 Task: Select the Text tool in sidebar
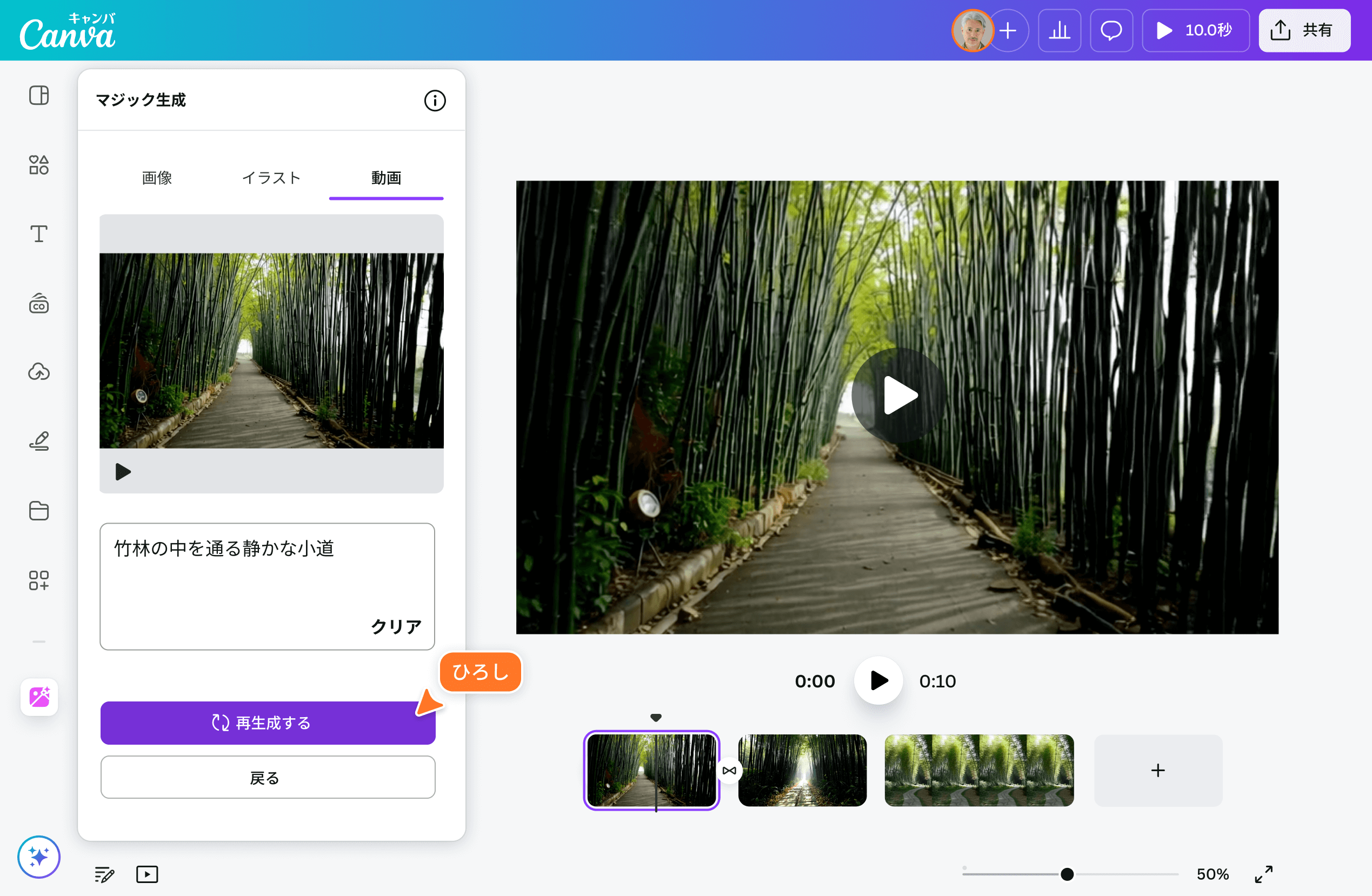click(38, 234)
